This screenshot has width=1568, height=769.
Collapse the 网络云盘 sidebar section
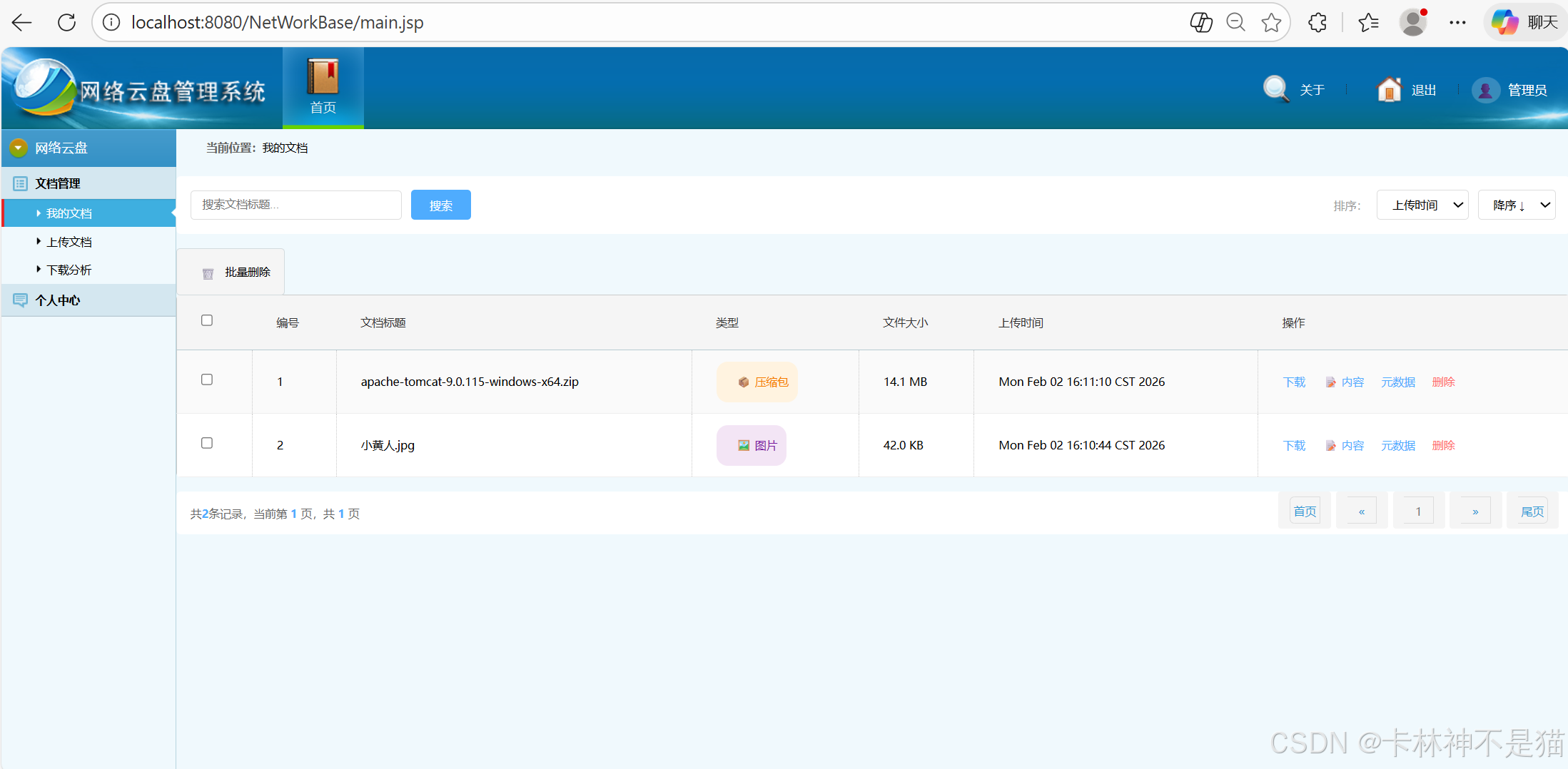point(19,148)
